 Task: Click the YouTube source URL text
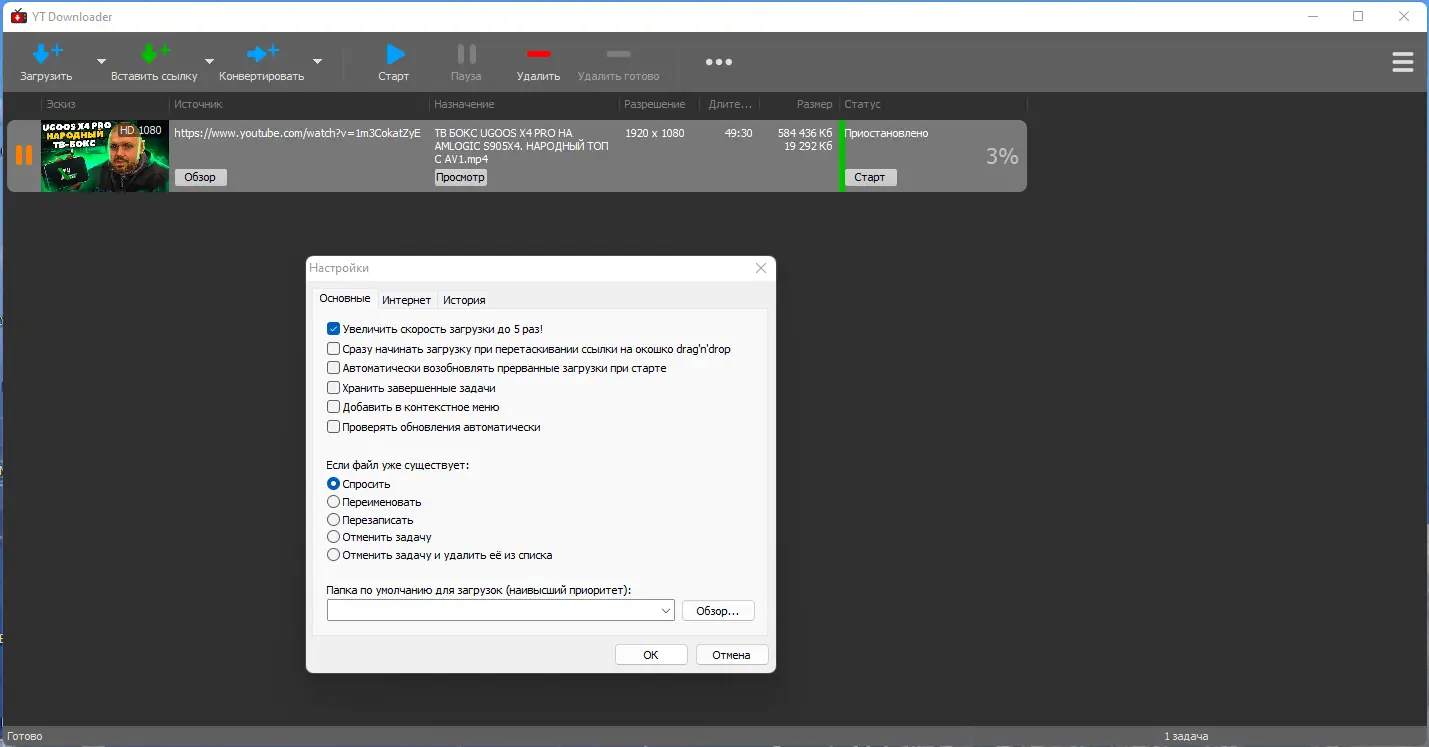click(x=297, y=132)
